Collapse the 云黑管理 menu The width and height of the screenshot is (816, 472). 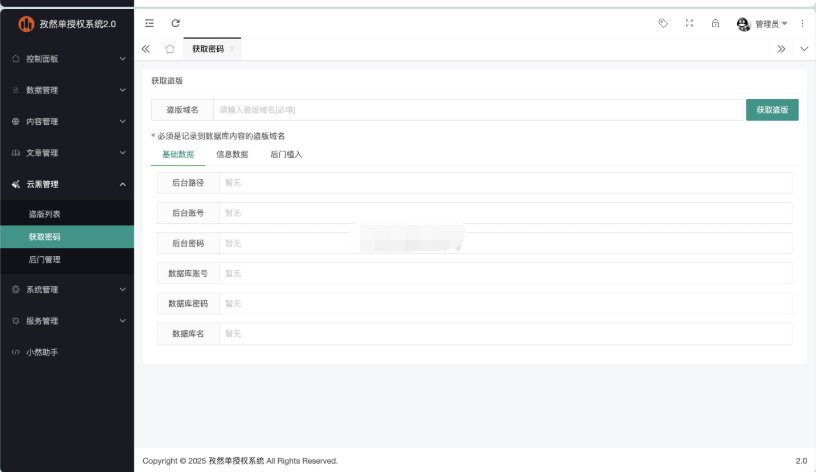67,184
